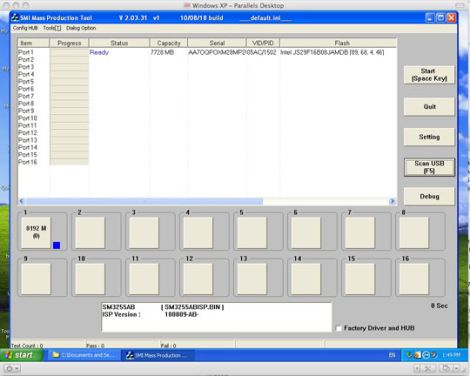Click Scan USB (F5) button
This screenshot has width=470, height=376.
[429, 167]
